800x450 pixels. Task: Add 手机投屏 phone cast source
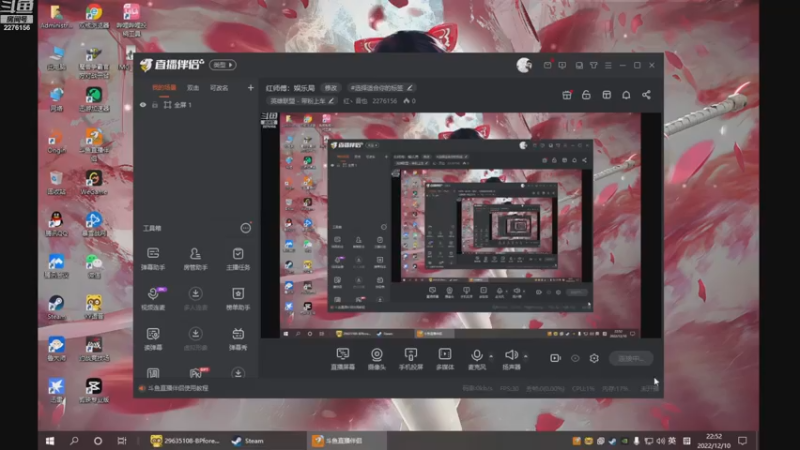tap(411, 359)
